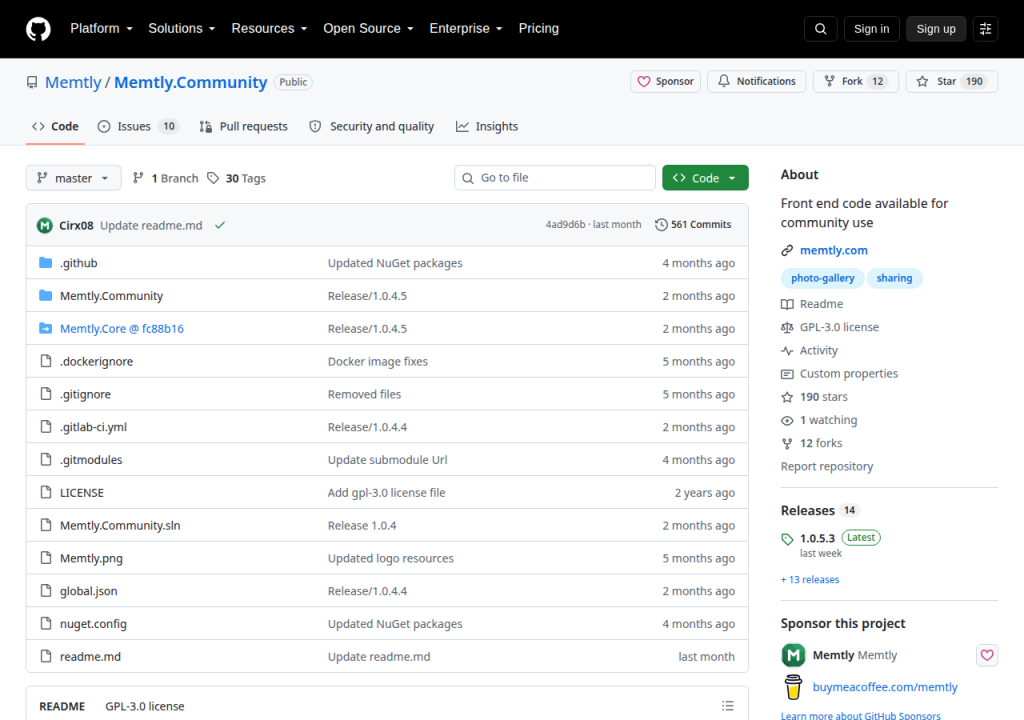This screenshot has width=1024, height=720.
Task: Click the Sponsor heart button
Action: (x=665, y=81)
